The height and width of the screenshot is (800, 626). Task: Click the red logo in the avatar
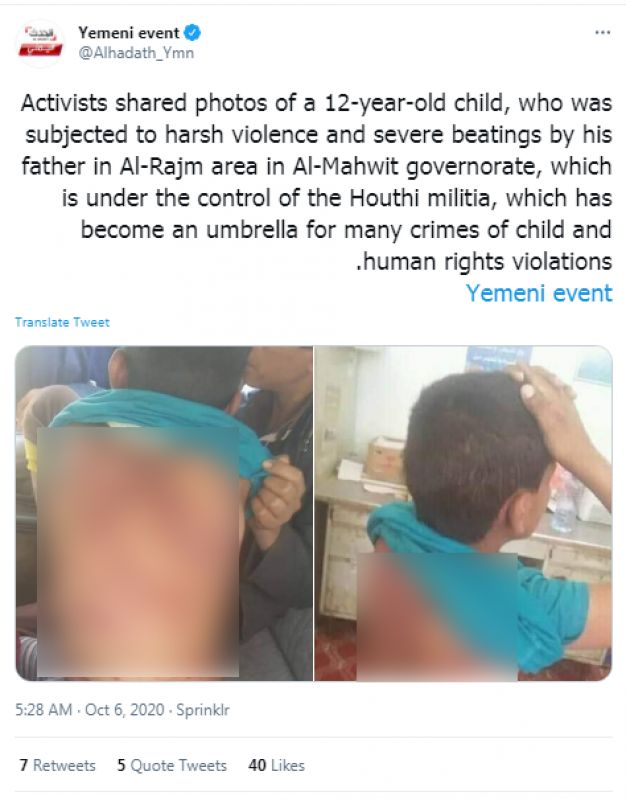coord(40,50)
